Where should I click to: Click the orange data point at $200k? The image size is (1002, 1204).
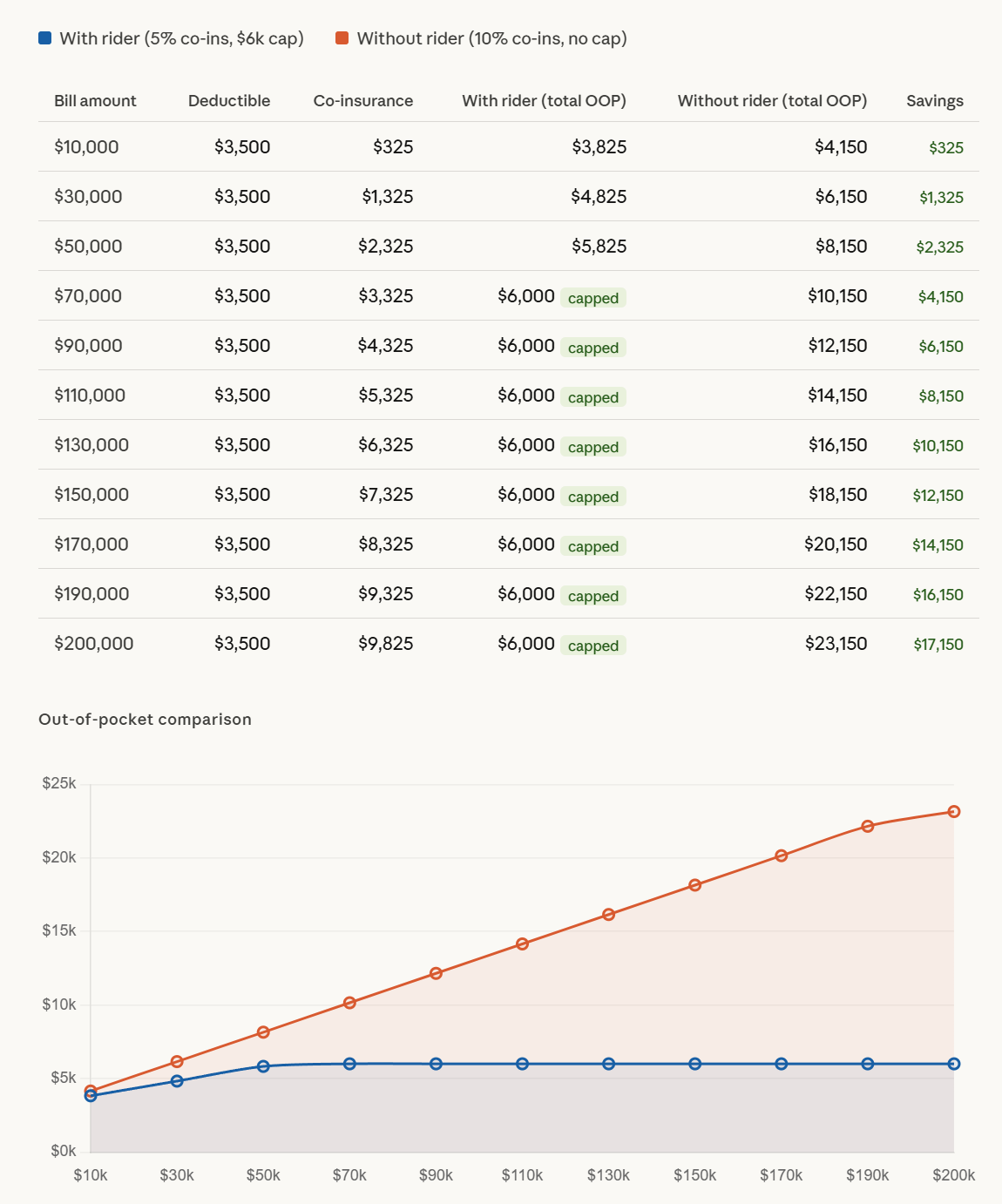click(954, 812)
